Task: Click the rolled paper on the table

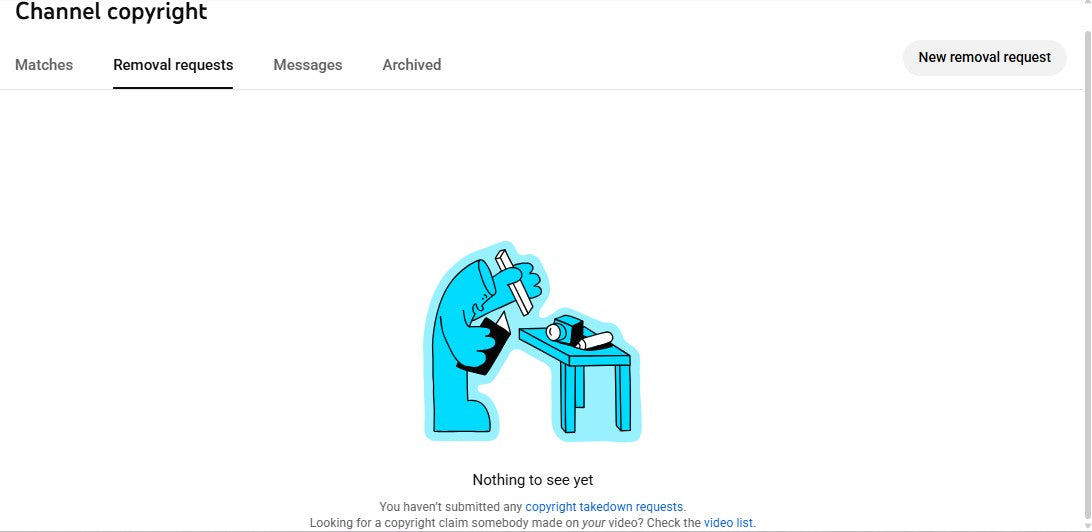Action: [x=595, y=341]
